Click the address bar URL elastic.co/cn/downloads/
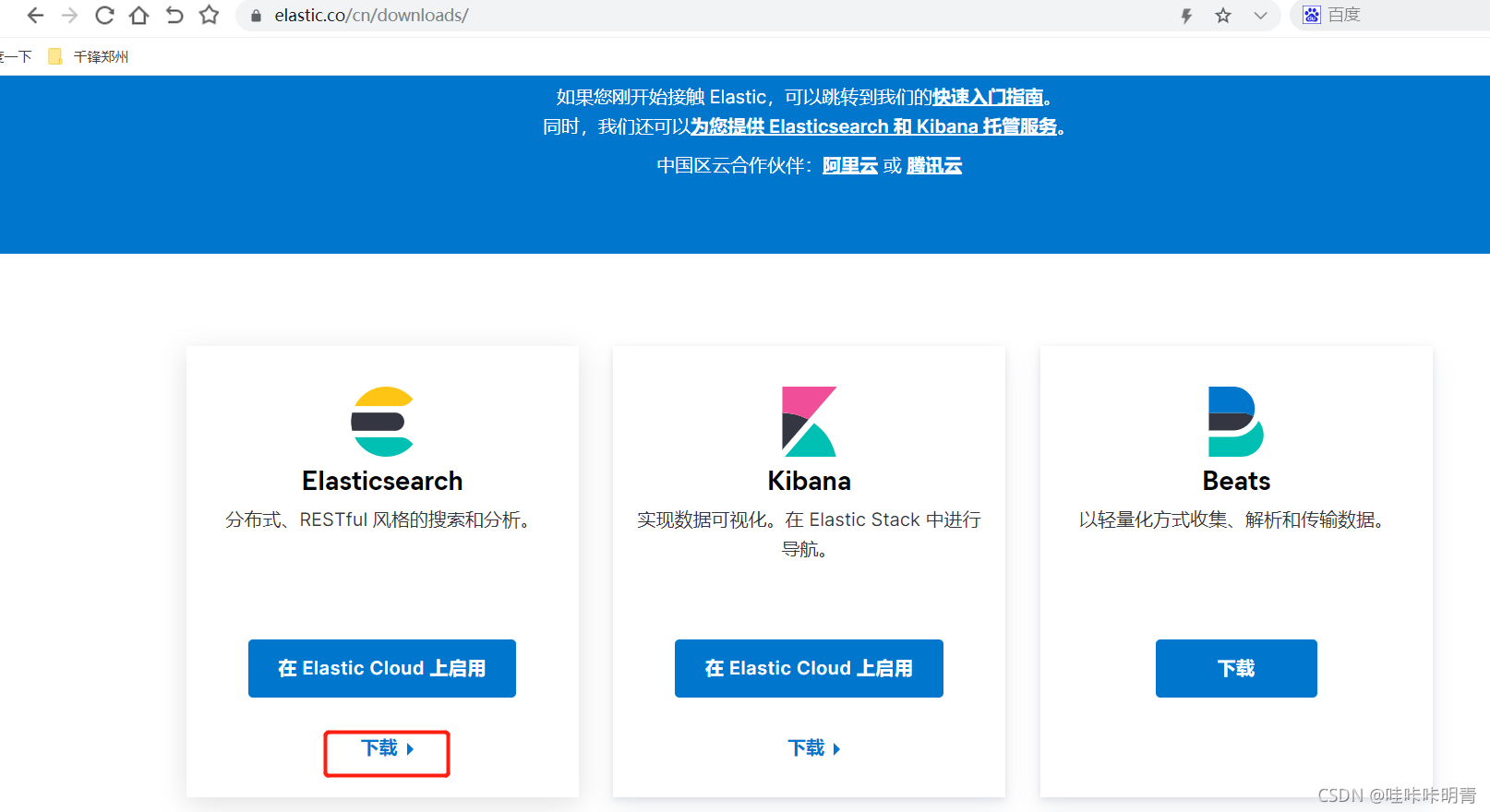The image size is (1490, 812). point(371,16)
